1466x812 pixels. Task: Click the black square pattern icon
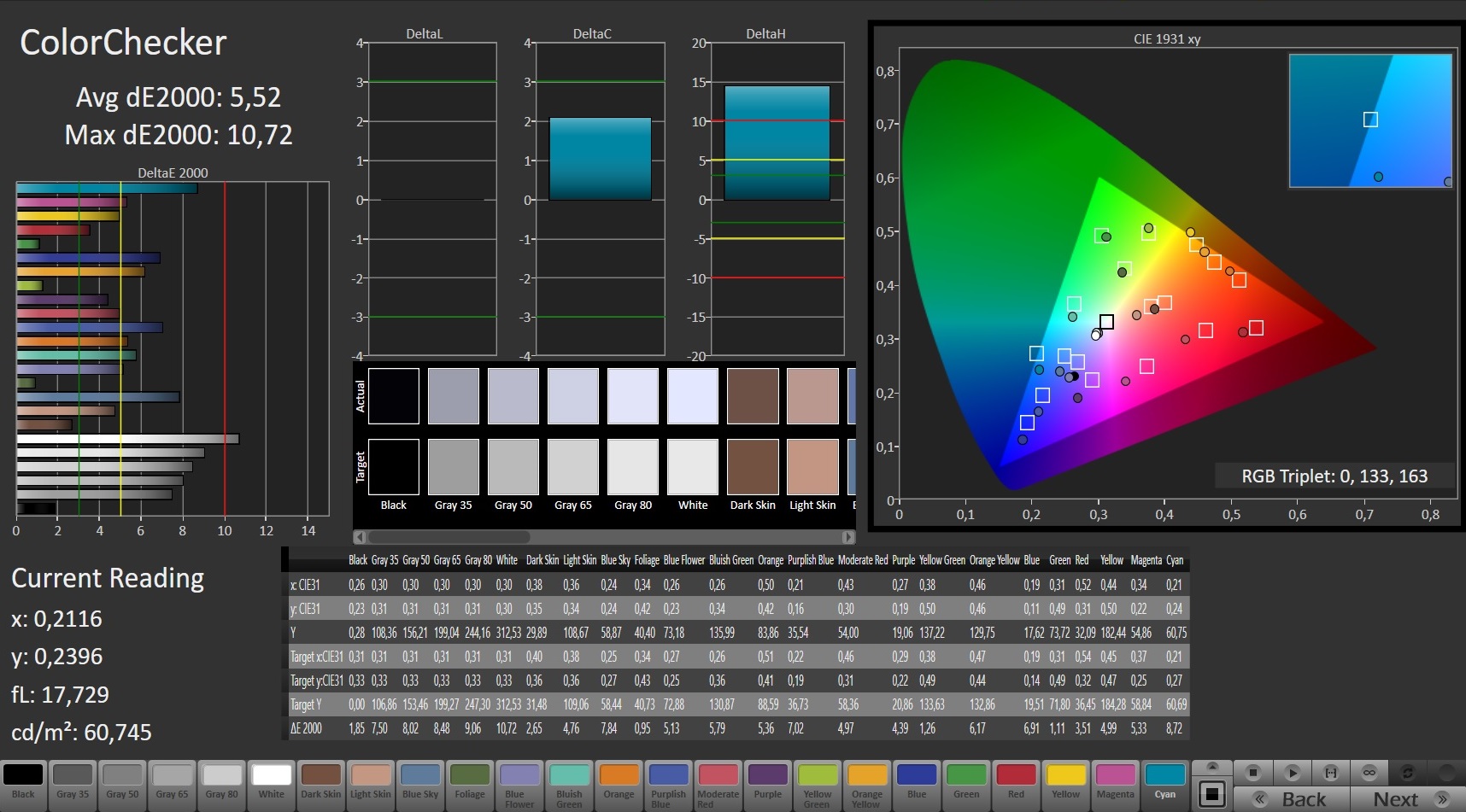click(1211, 794)
